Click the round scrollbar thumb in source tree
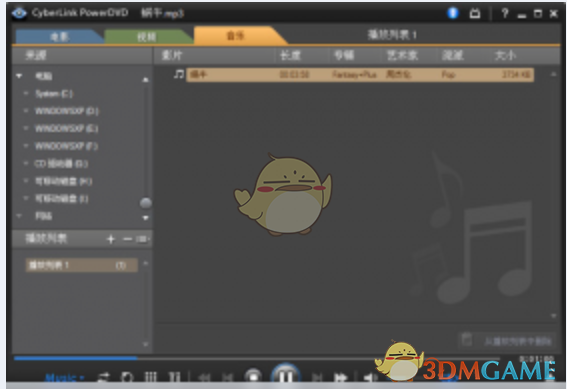Viewport: 567px width, 389px height. 146,203
